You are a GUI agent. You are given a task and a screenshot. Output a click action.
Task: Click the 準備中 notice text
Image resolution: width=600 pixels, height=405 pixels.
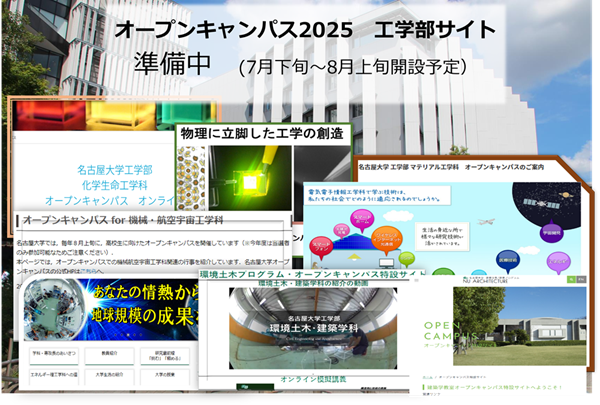point(172,64)
